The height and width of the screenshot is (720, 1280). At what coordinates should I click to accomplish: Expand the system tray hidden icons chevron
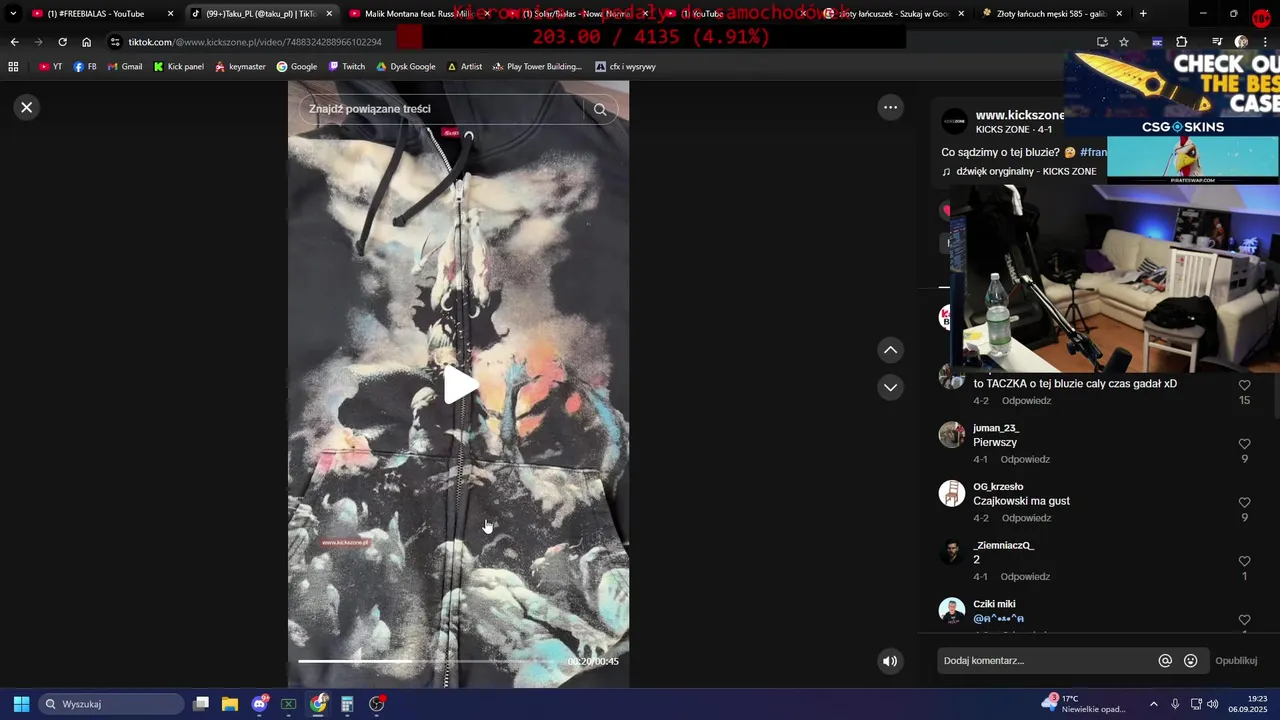pos(1153,704)
